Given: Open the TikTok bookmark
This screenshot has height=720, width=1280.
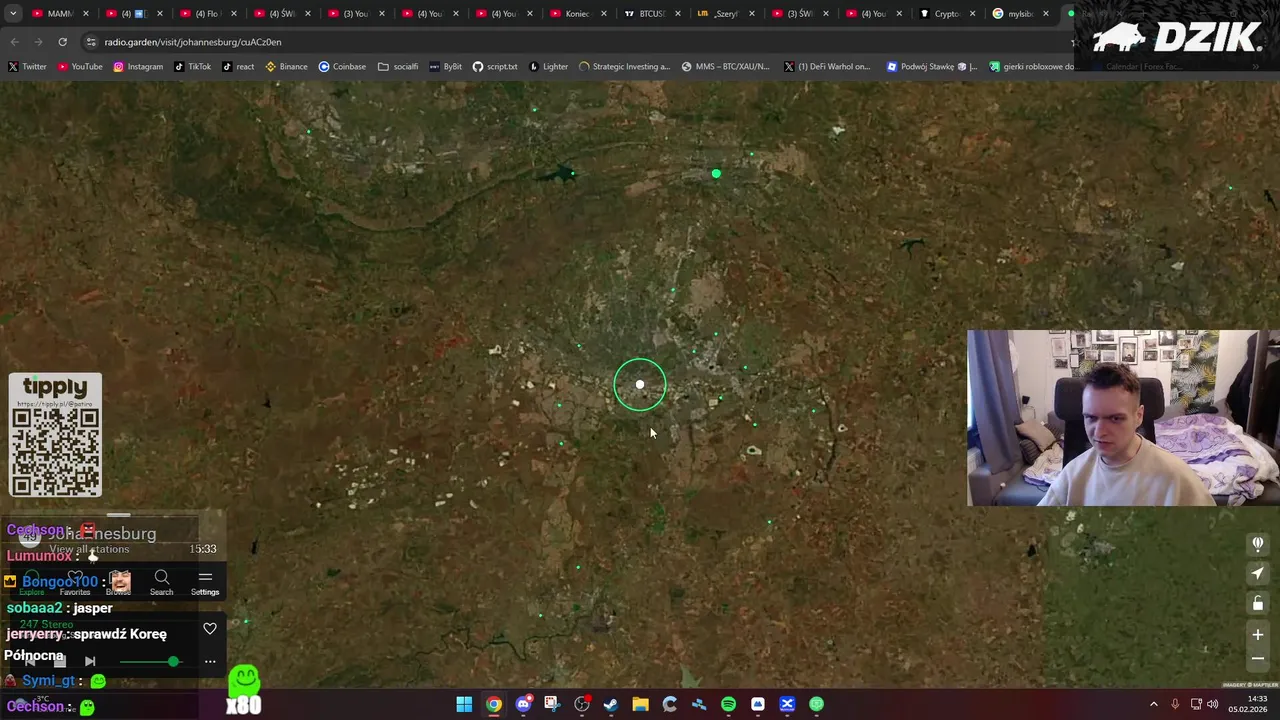Looking at the screenshot, I should point(192,66).
